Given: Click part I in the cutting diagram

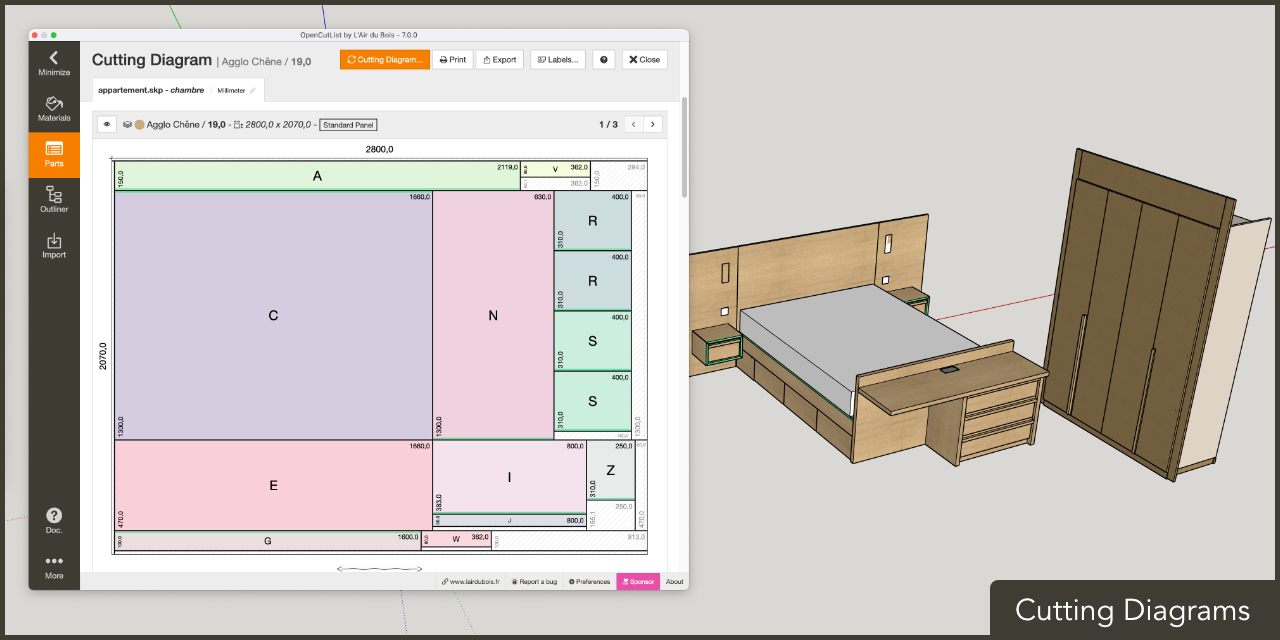Looking at the screenshot, I should (x=509, y=477).
